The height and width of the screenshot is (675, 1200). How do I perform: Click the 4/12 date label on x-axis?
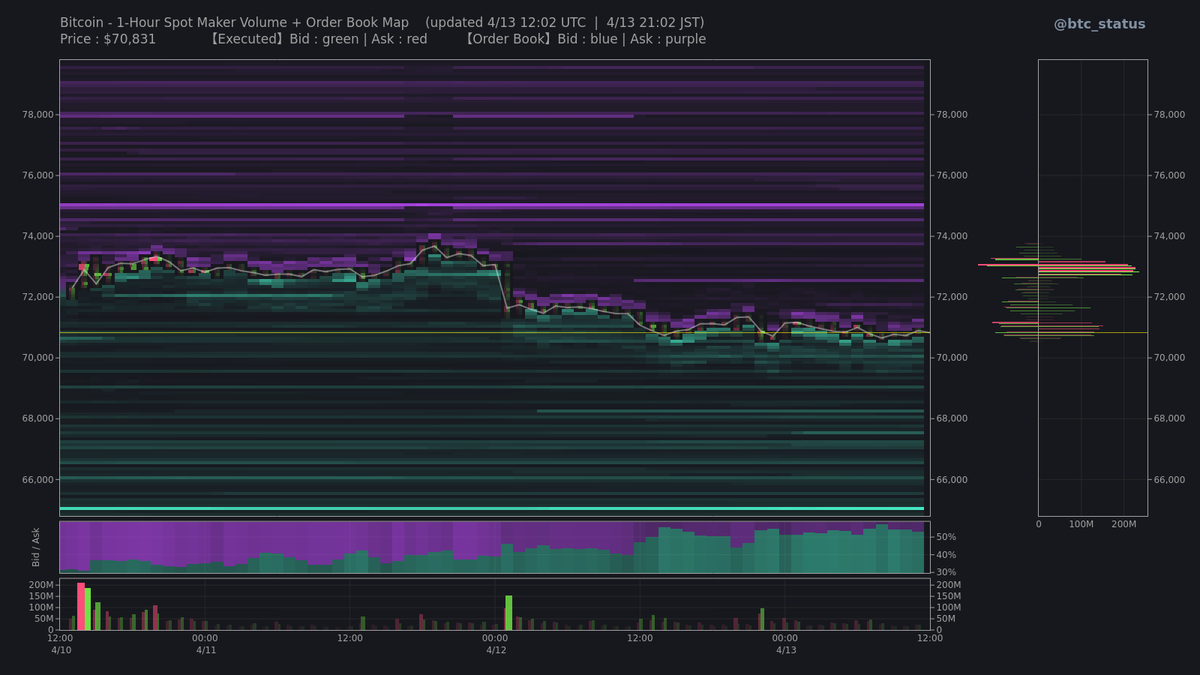[x=497, y=649]
